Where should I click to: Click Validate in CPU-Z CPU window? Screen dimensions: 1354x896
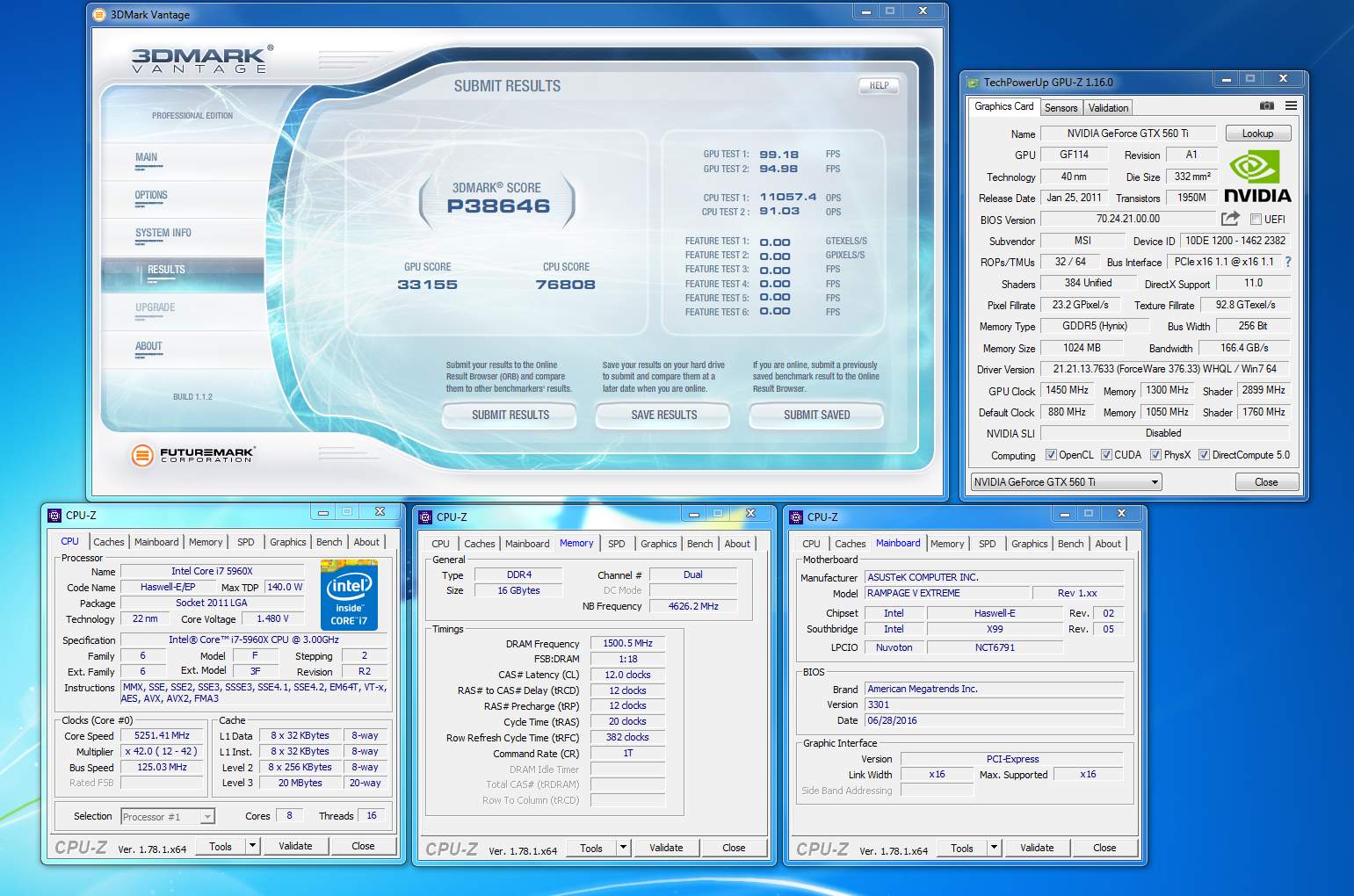295,846
